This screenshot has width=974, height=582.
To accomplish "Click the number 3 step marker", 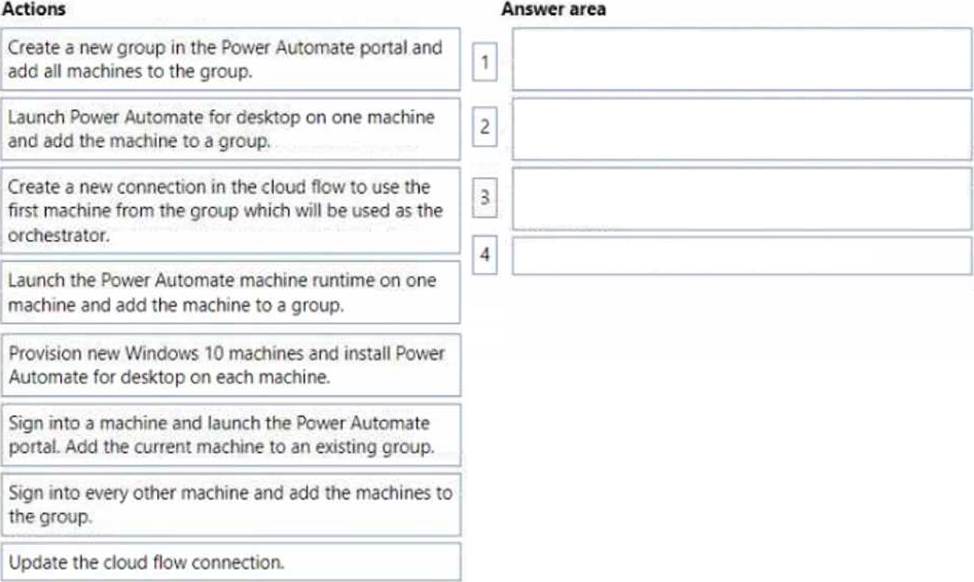I will tap(485, 198).
